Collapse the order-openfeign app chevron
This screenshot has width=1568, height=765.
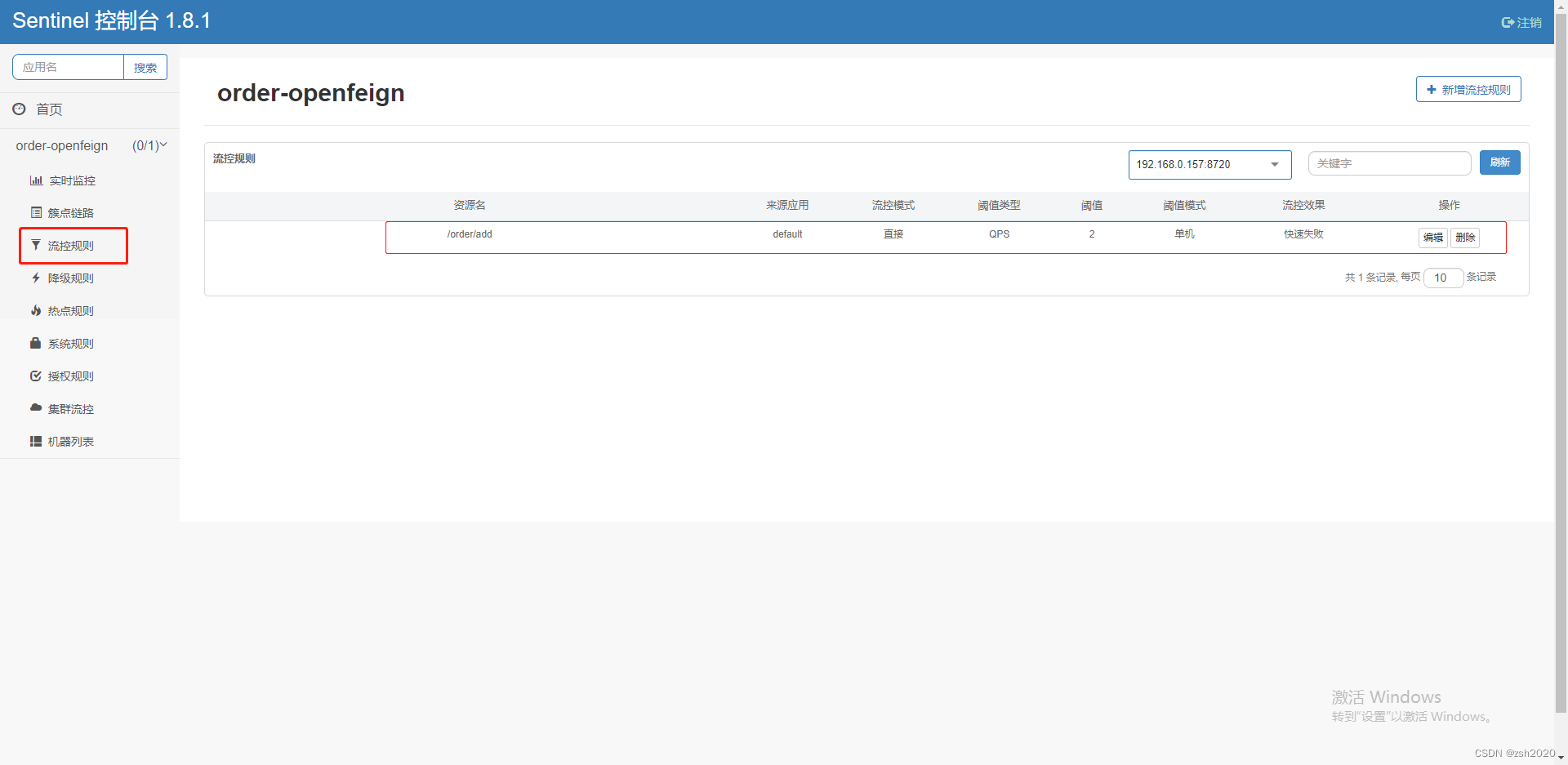[x=163, y=145]
